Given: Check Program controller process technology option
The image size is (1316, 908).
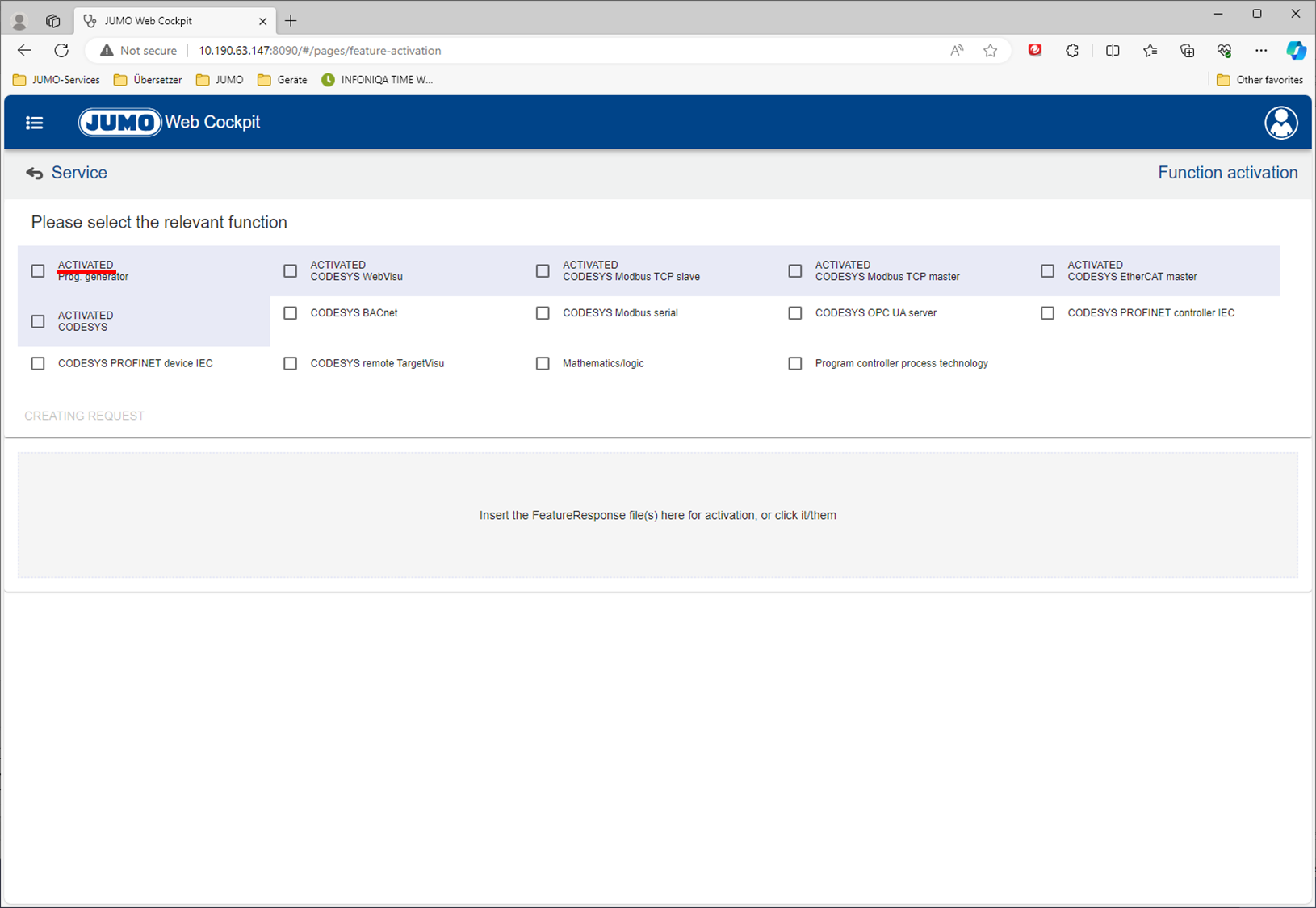Looking at the screenshot, I should (795, 364).
